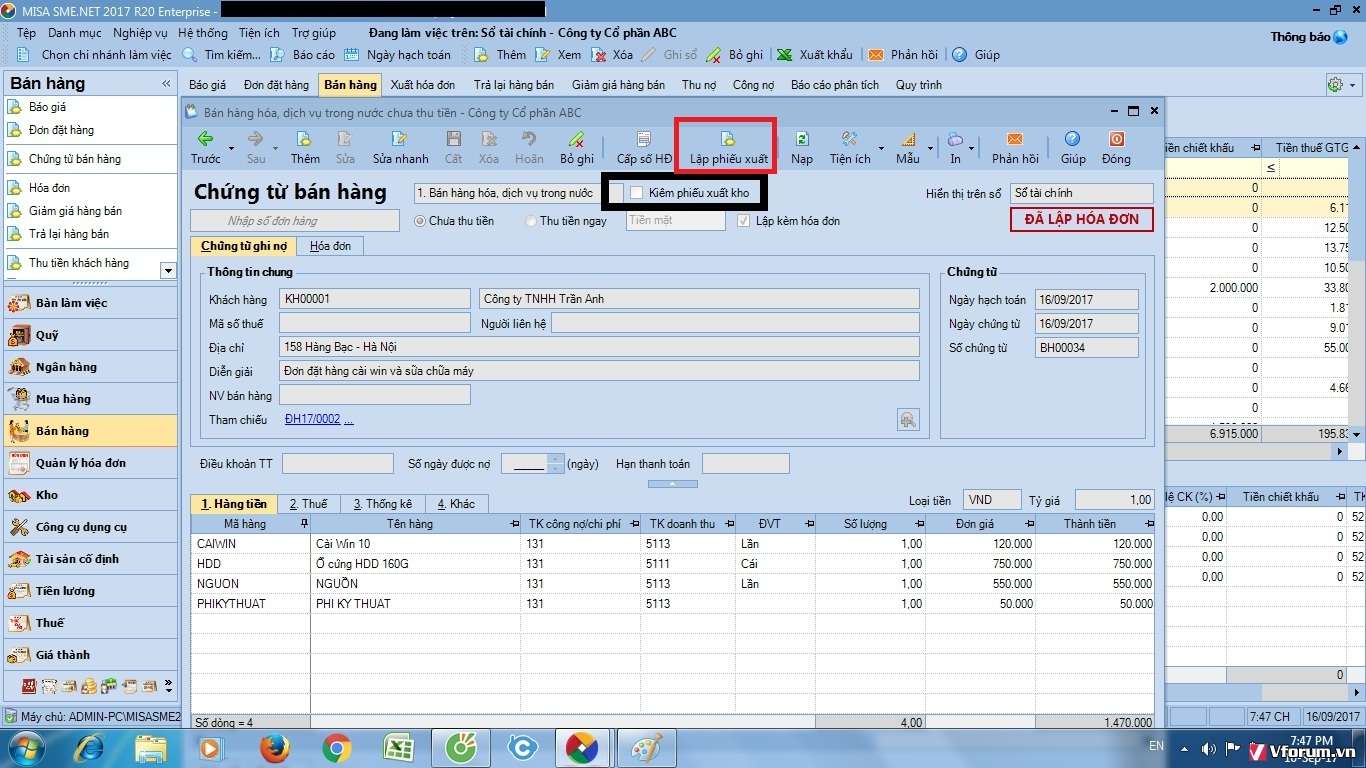Select the Thu tiền ngay radio button
The image size is (1366, 768).
(x=531, y=221)
